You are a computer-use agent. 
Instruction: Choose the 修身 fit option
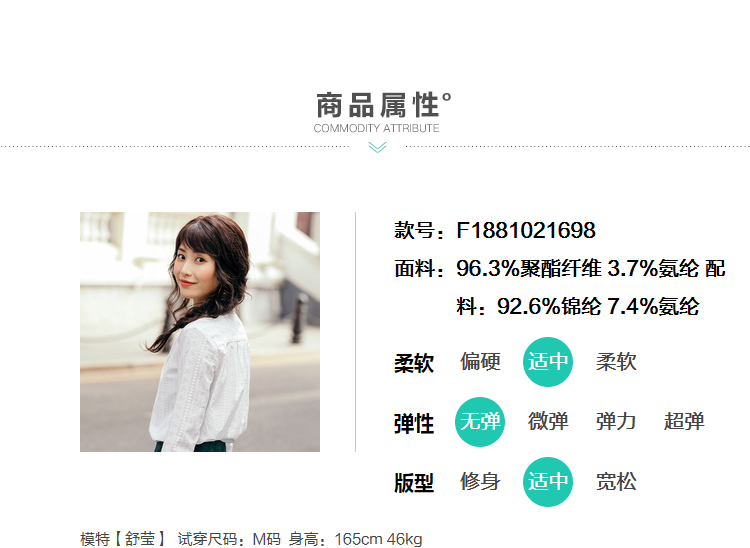click(480, 482)
